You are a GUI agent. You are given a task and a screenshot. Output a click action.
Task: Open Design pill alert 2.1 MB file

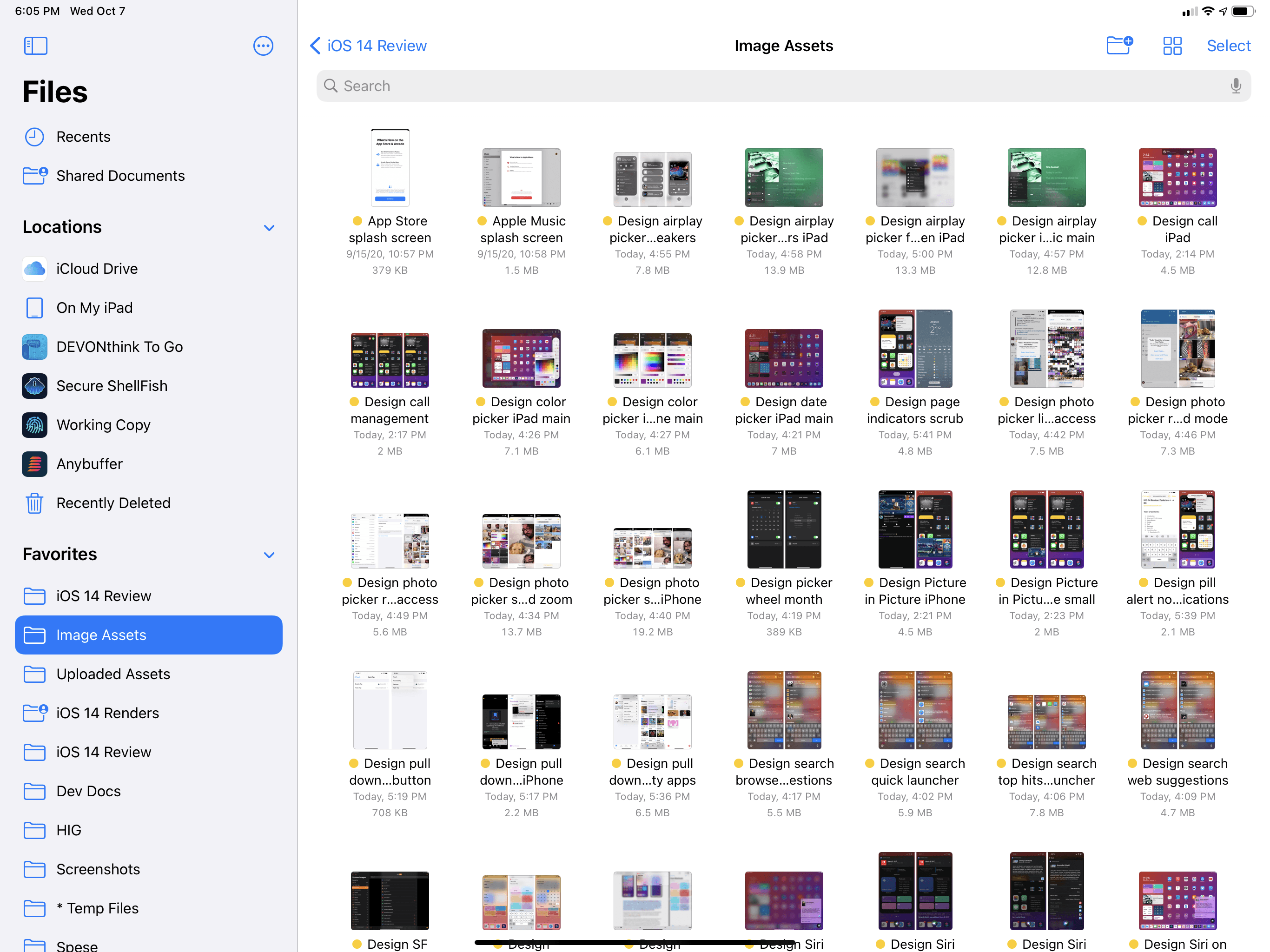click(x=1177, y=529)
